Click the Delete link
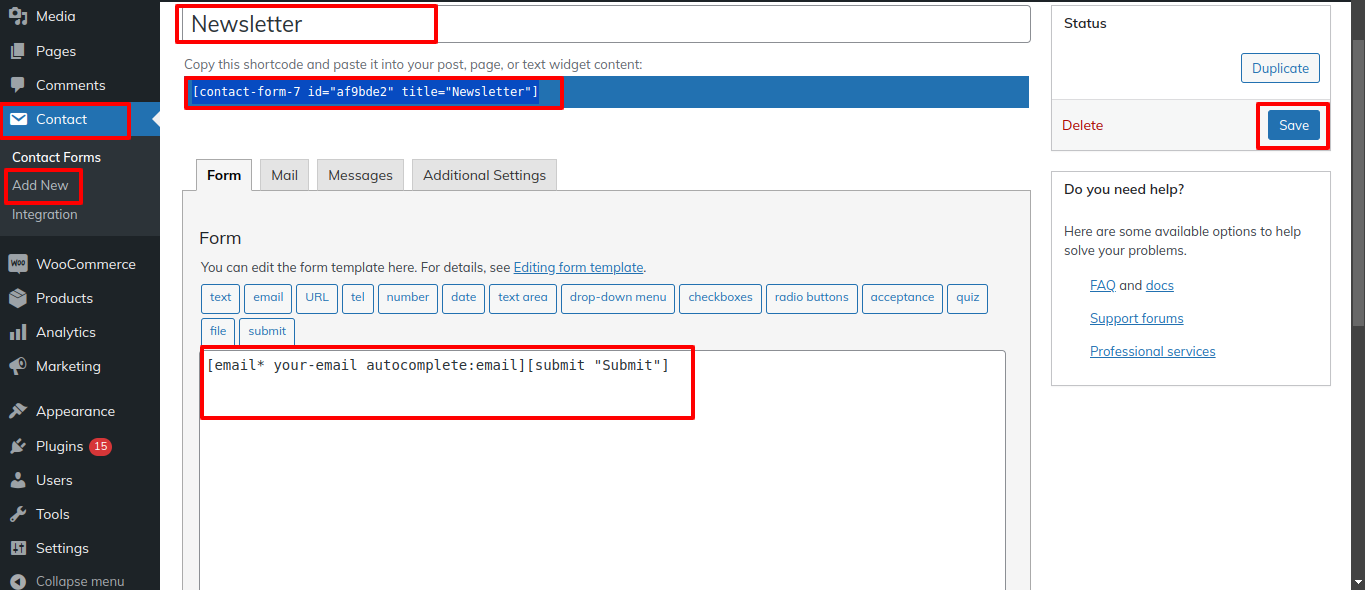This screenshot has width=1365, height=590. tap(1082, 126)
